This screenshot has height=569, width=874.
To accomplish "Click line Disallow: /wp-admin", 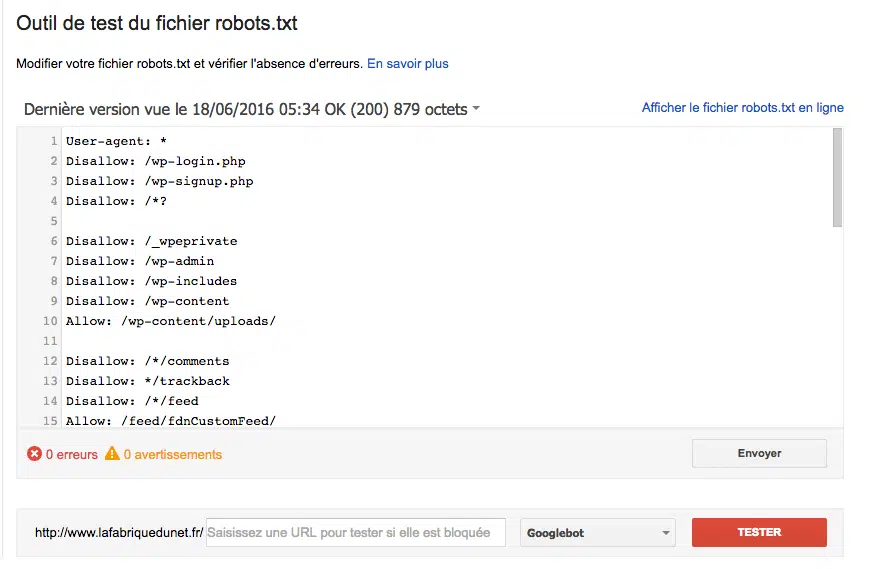I will (140, 261).
